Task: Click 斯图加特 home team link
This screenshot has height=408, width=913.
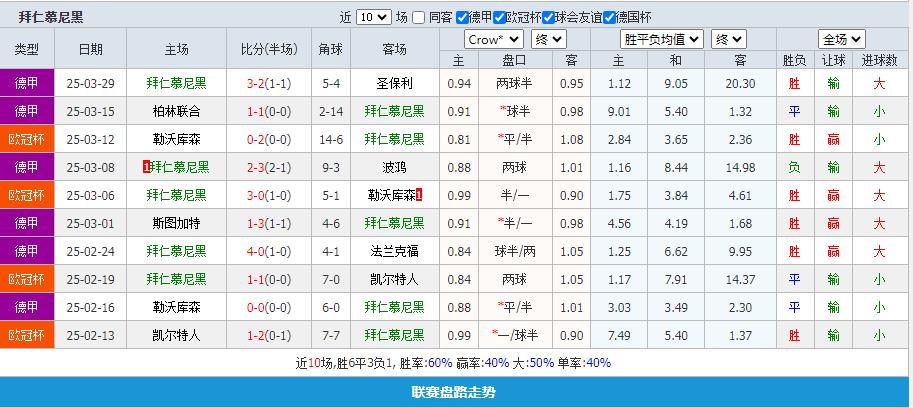Action: [176, 223]
